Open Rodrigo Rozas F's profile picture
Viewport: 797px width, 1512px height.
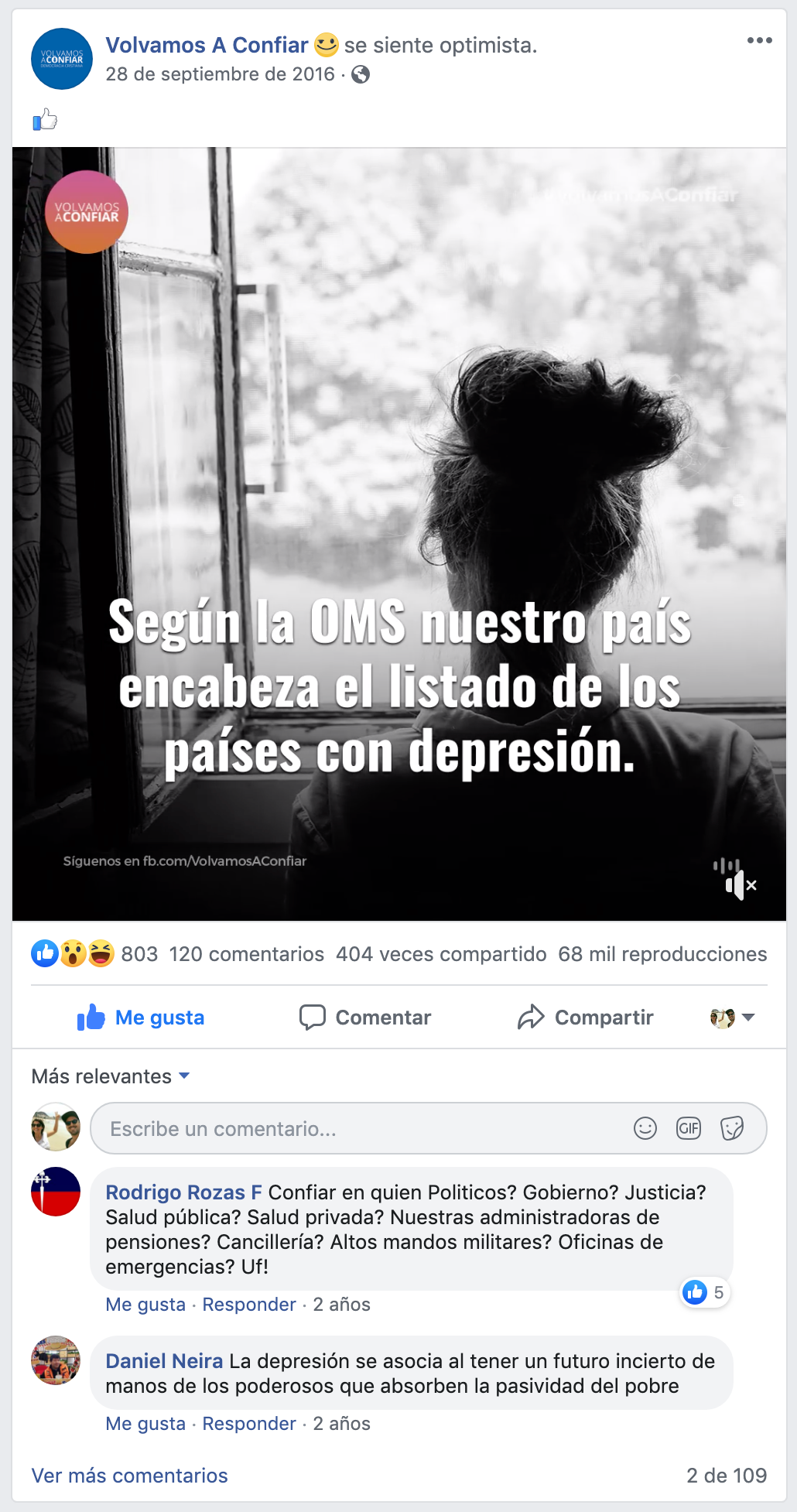coord(56,1192)
